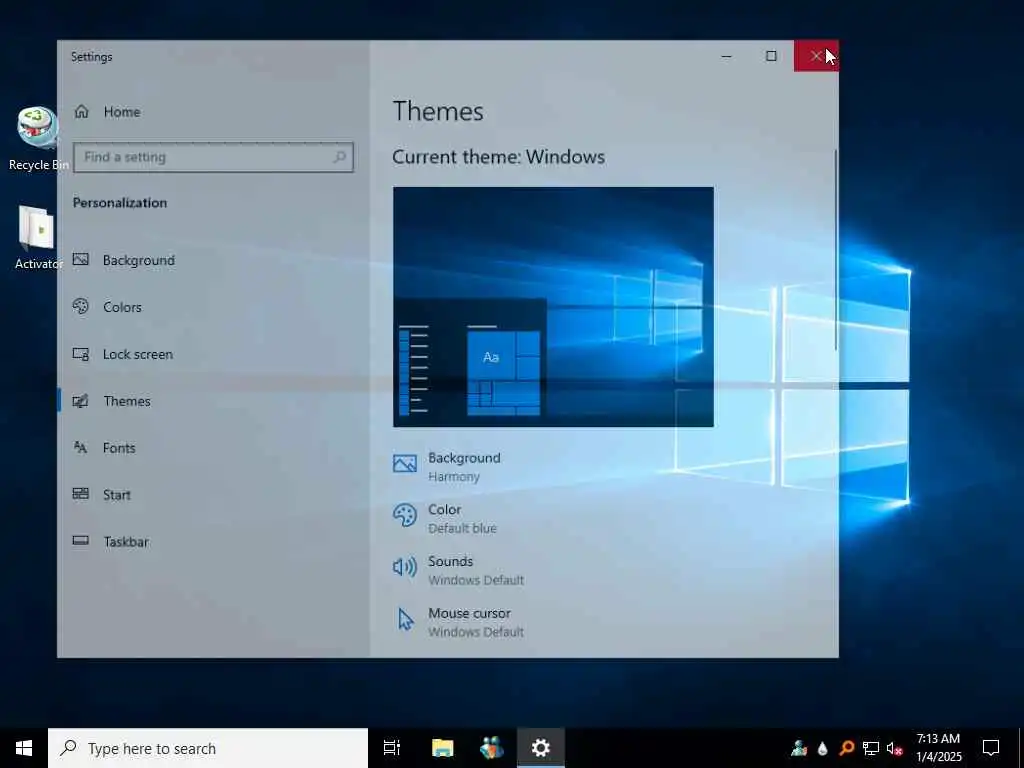Viewport: 1024px width, 768px height.
Task: Click the current theme preview image
Action: [x=553, y=307]
